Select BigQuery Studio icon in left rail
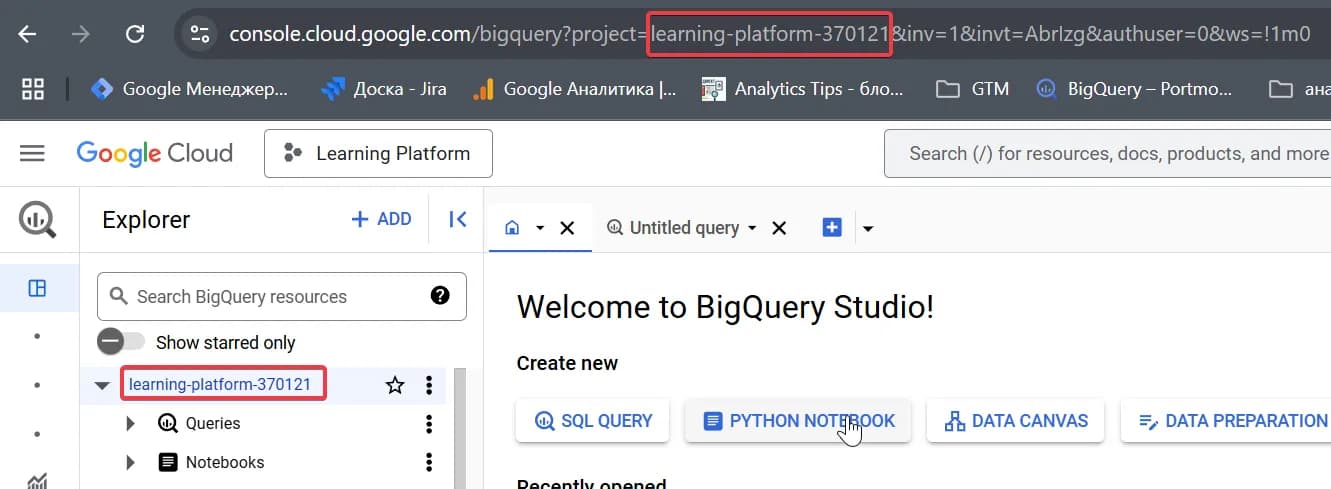Screen dimensions: 1331x489 (37, 289)
